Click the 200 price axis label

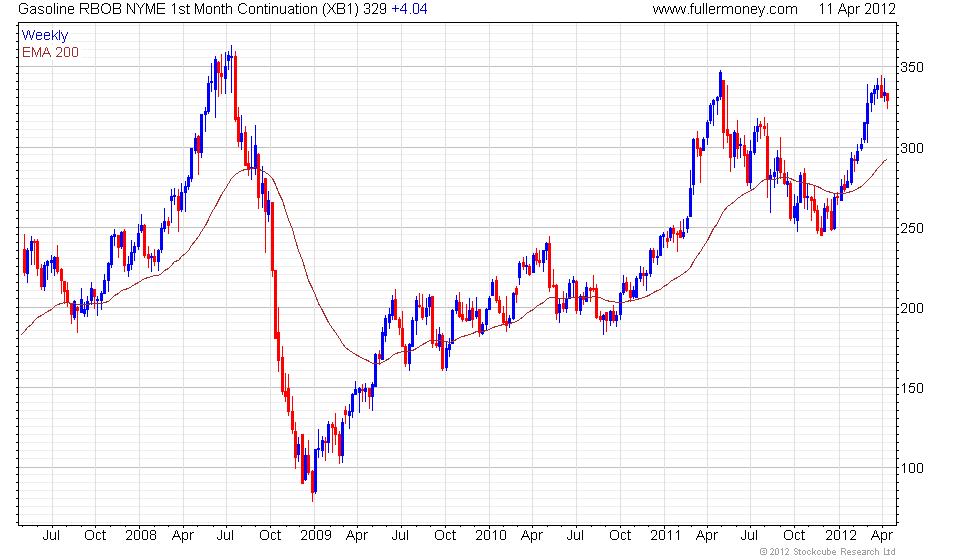pyautogui.click(x=911, y=308)
